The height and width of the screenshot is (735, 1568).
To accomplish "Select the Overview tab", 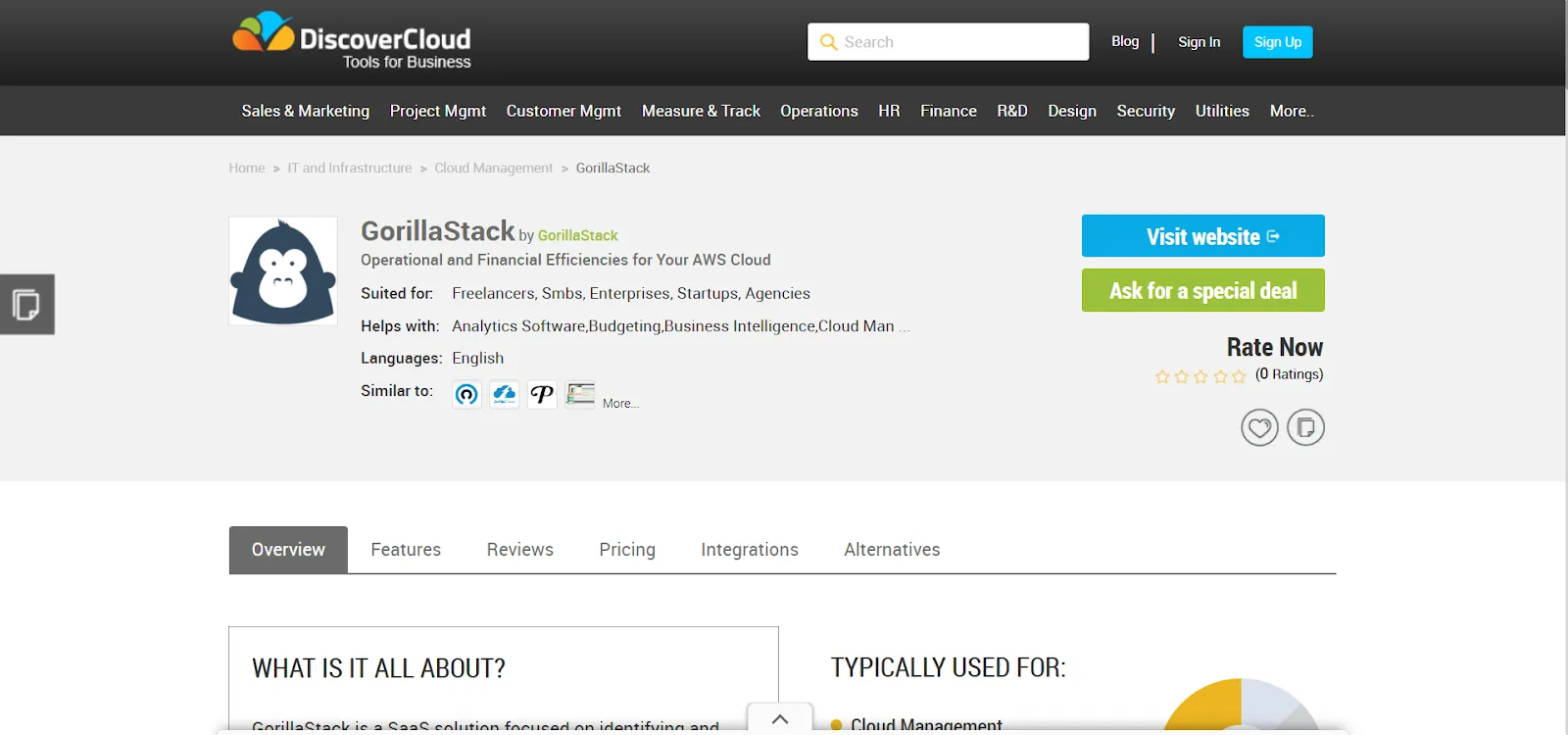I will [x=288, y=550].
